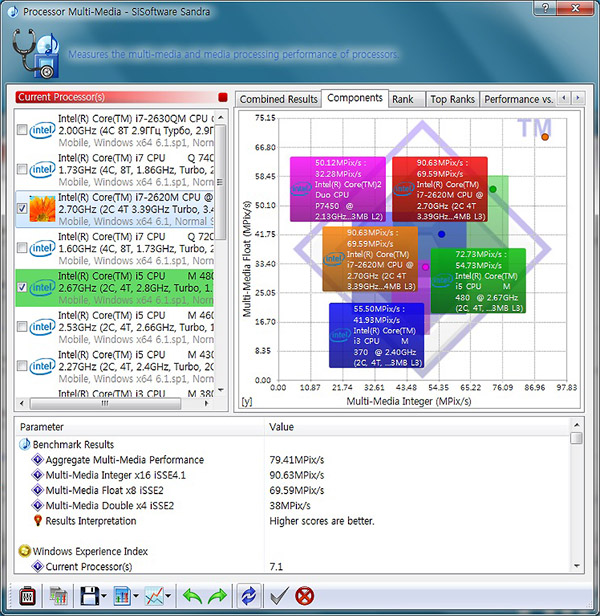Click the red square beside Current Processor(s)
600x616 pixels.
point(223,97)
